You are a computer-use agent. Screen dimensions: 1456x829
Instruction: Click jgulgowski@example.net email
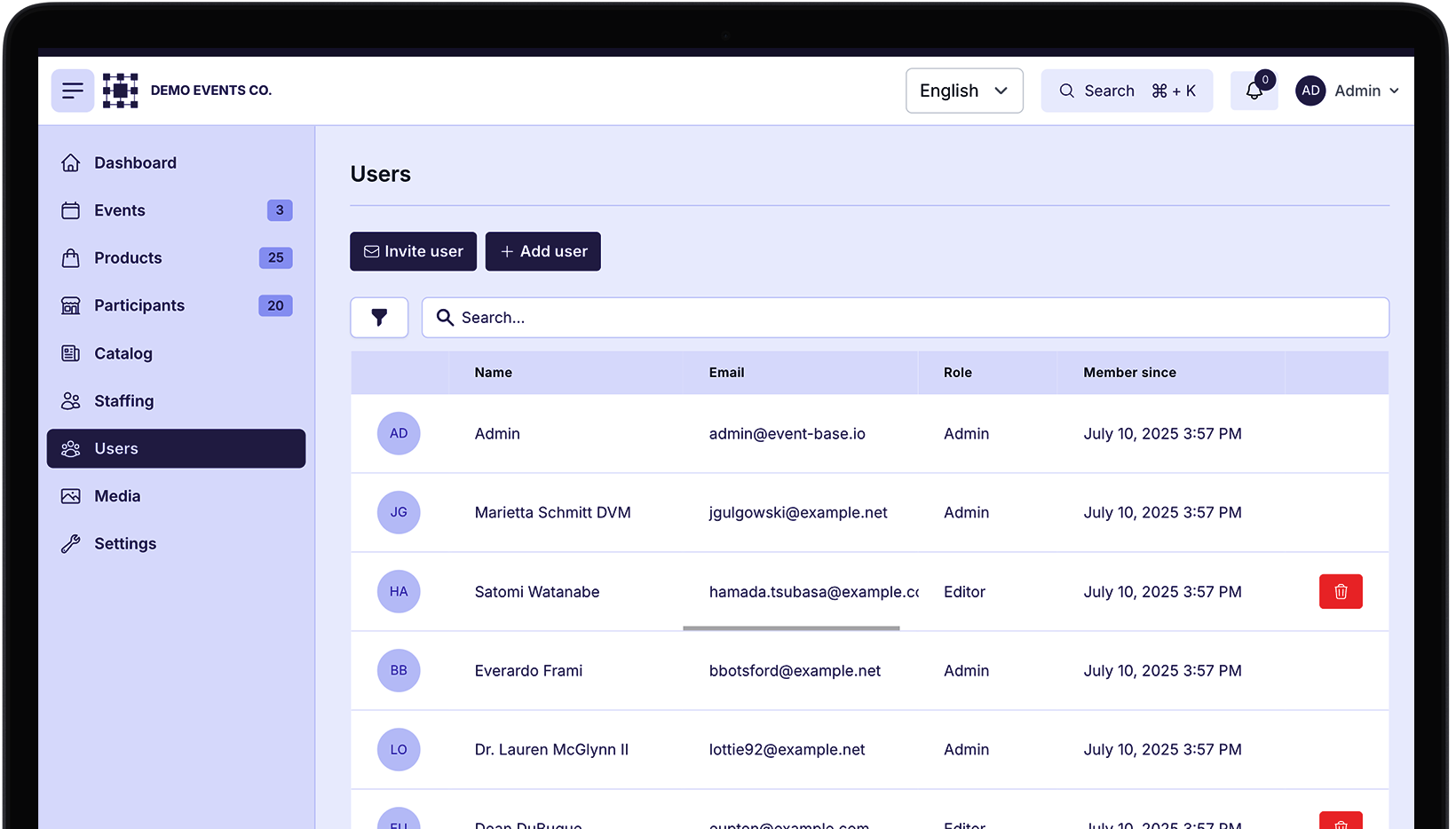798,513
